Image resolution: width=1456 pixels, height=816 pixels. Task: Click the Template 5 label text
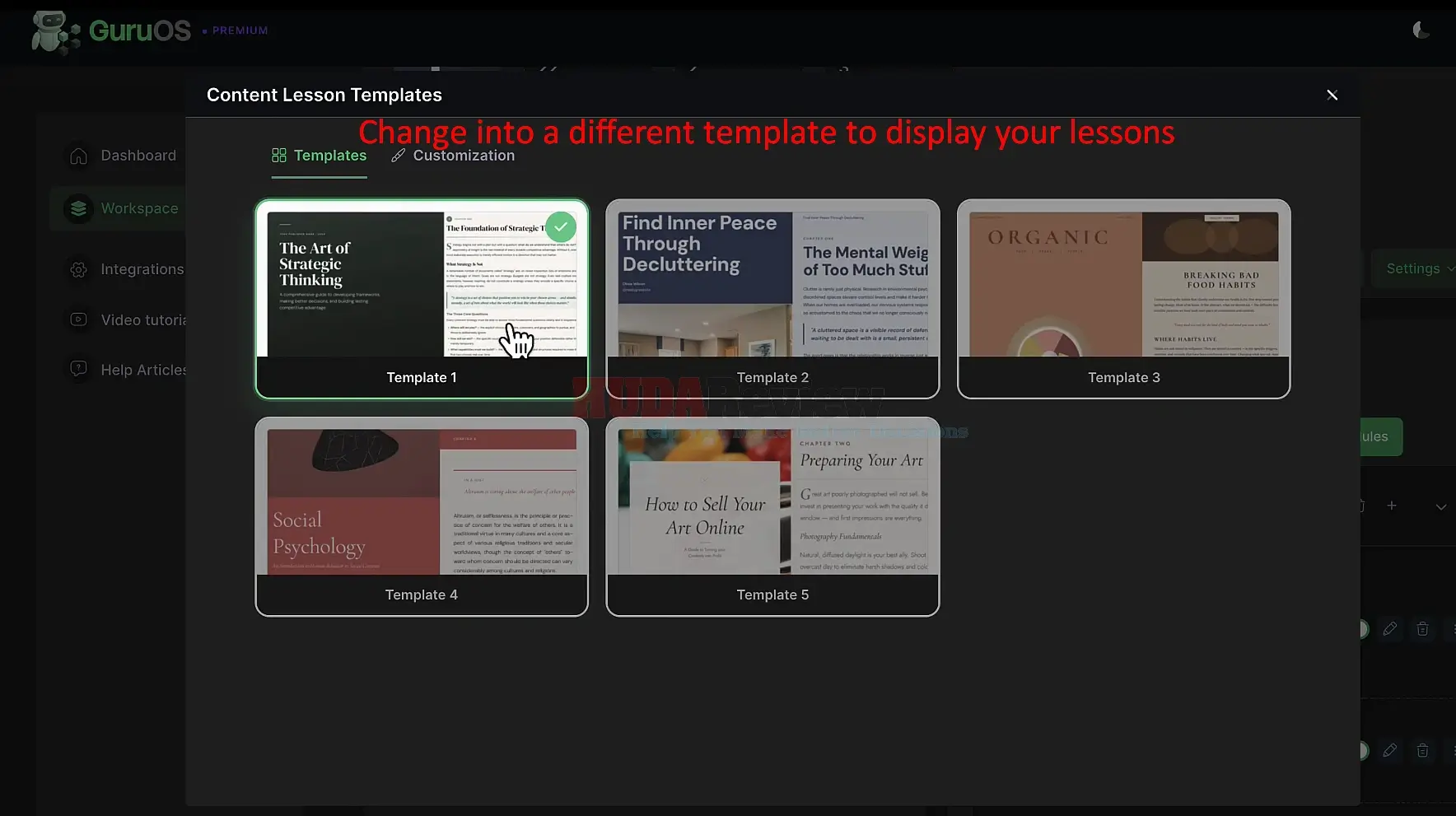click(x=772, y=595)
